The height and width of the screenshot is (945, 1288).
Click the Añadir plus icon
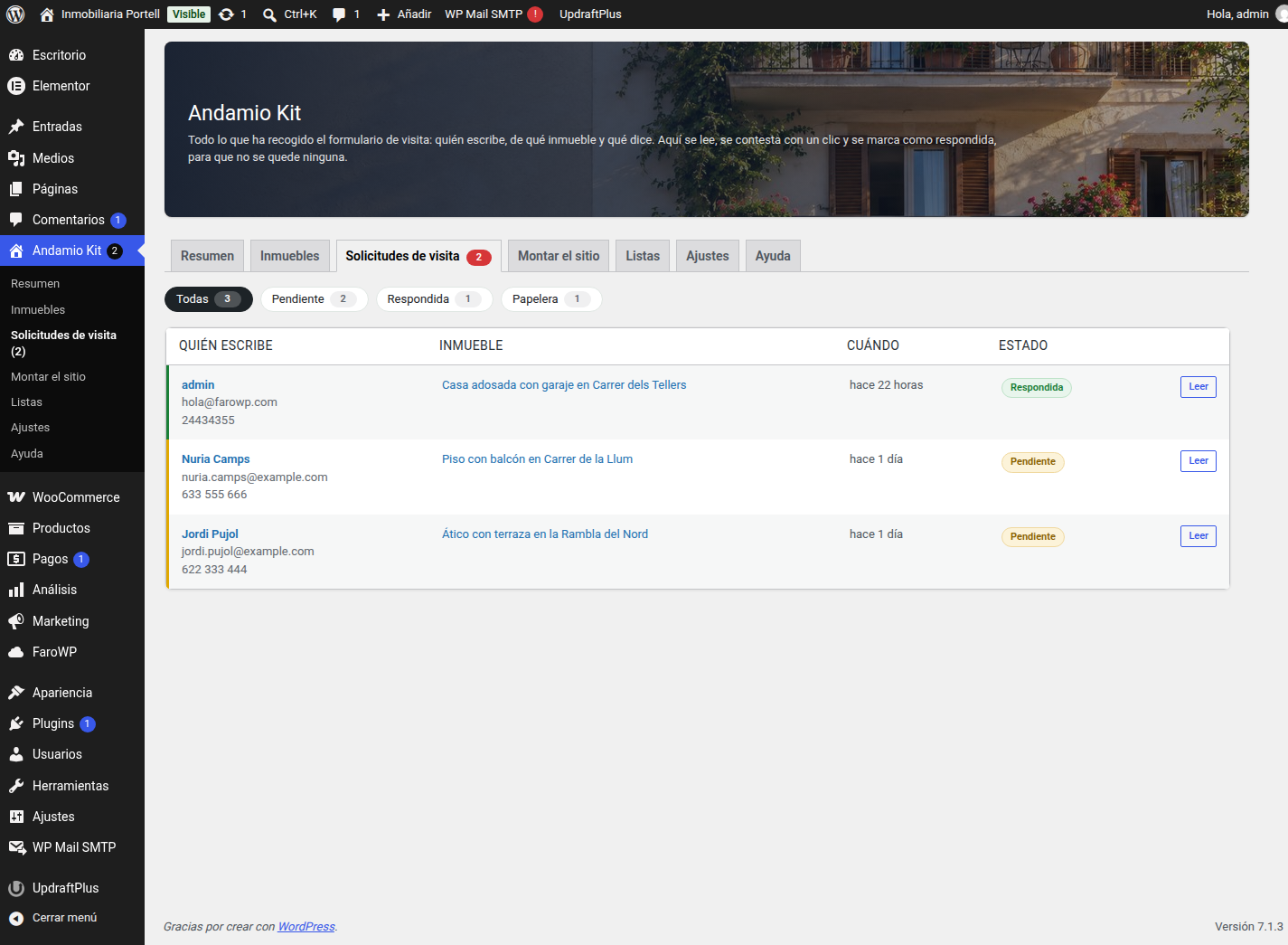[x=383, y=14]
